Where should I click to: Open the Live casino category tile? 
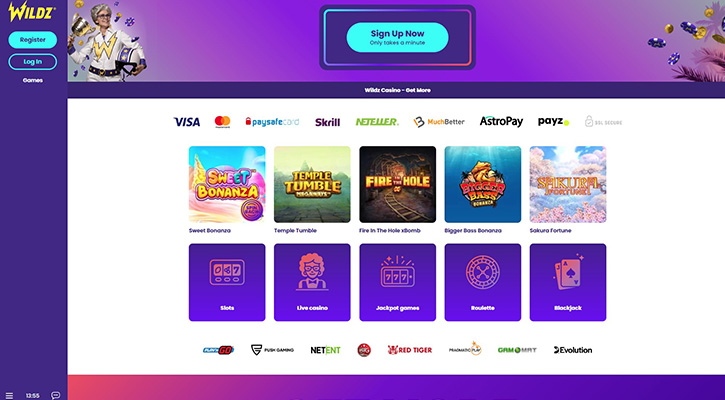312,282
